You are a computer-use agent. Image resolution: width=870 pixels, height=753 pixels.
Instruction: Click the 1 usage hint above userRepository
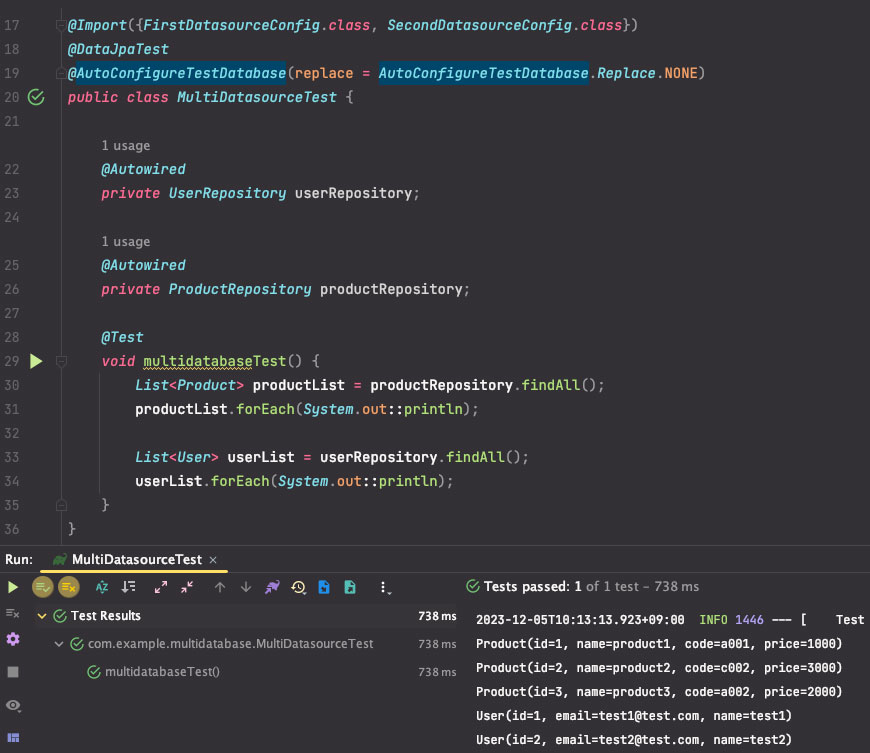[x=125, y=145]
